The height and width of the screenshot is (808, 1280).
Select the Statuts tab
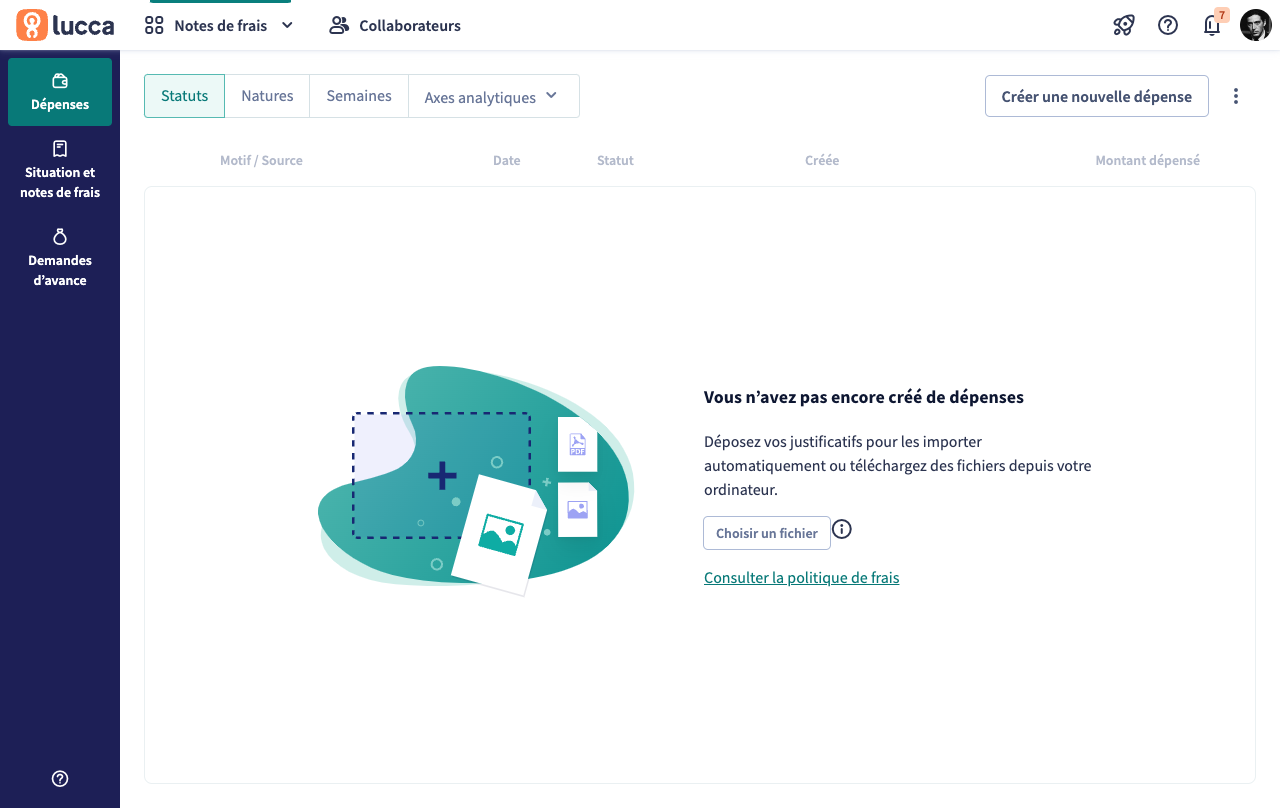pos(185,96)
